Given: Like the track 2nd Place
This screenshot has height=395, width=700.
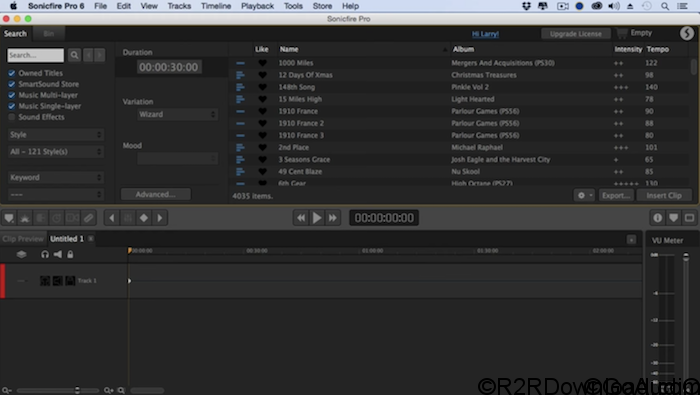Looking at the screenshot, I should tap(262, 147).
